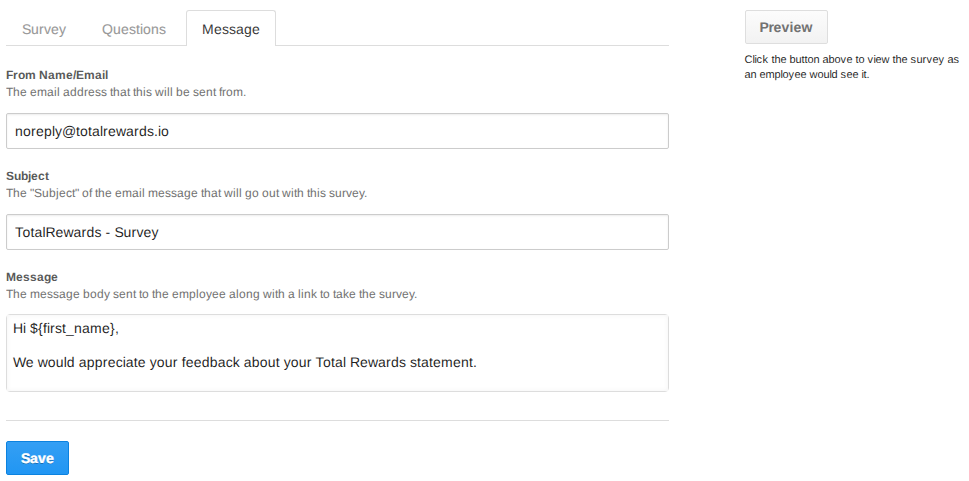Screen dimensions: 969x481
Task: Click the help text below the Preview button
Action: 851,67
